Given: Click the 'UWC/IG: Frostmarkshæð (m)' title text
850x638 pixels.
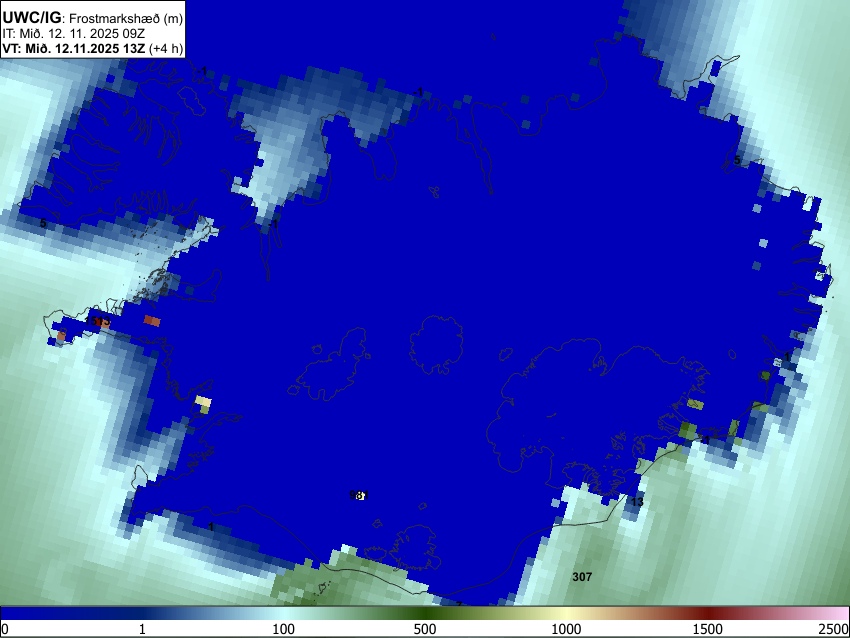Looking at the screenshot, I should tap(93, 18).
